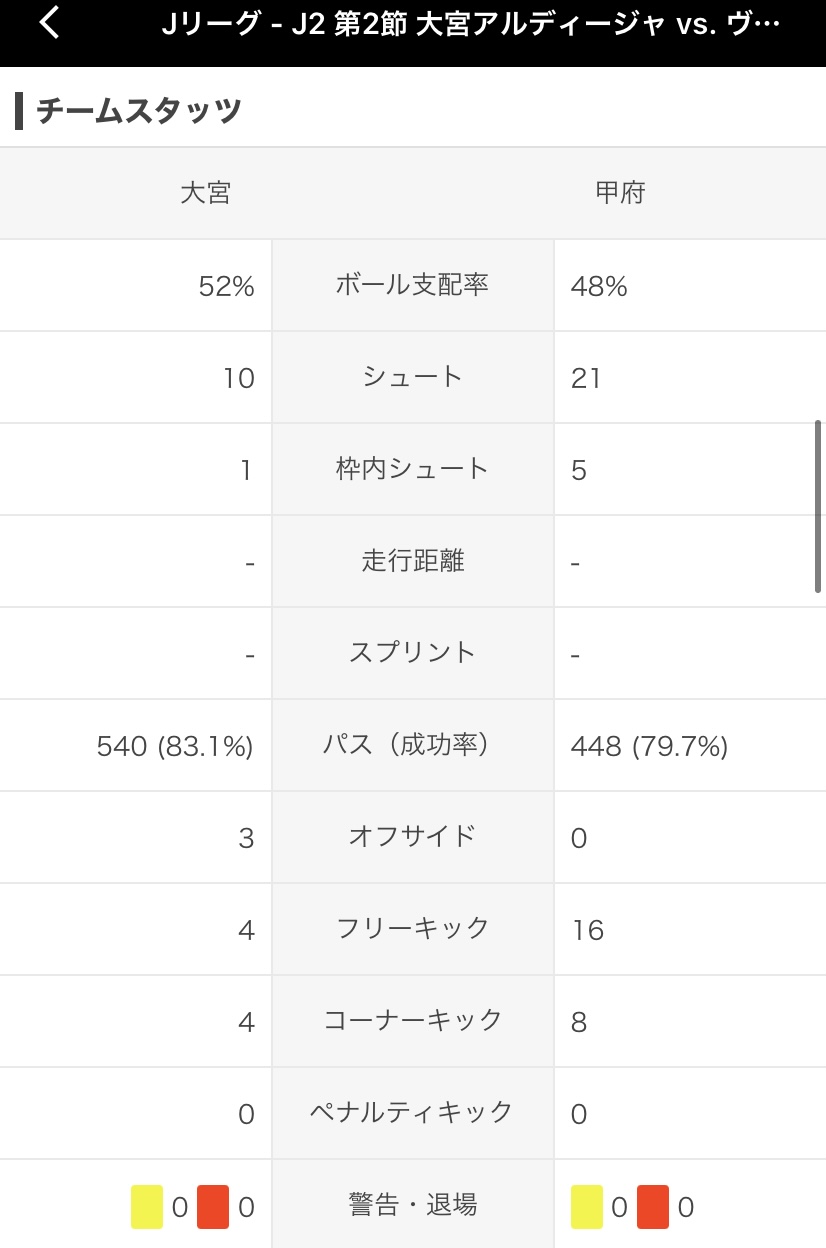826x1248 pixels.
Task: Click the パス（成功率） label
Action: pos(412,745)
